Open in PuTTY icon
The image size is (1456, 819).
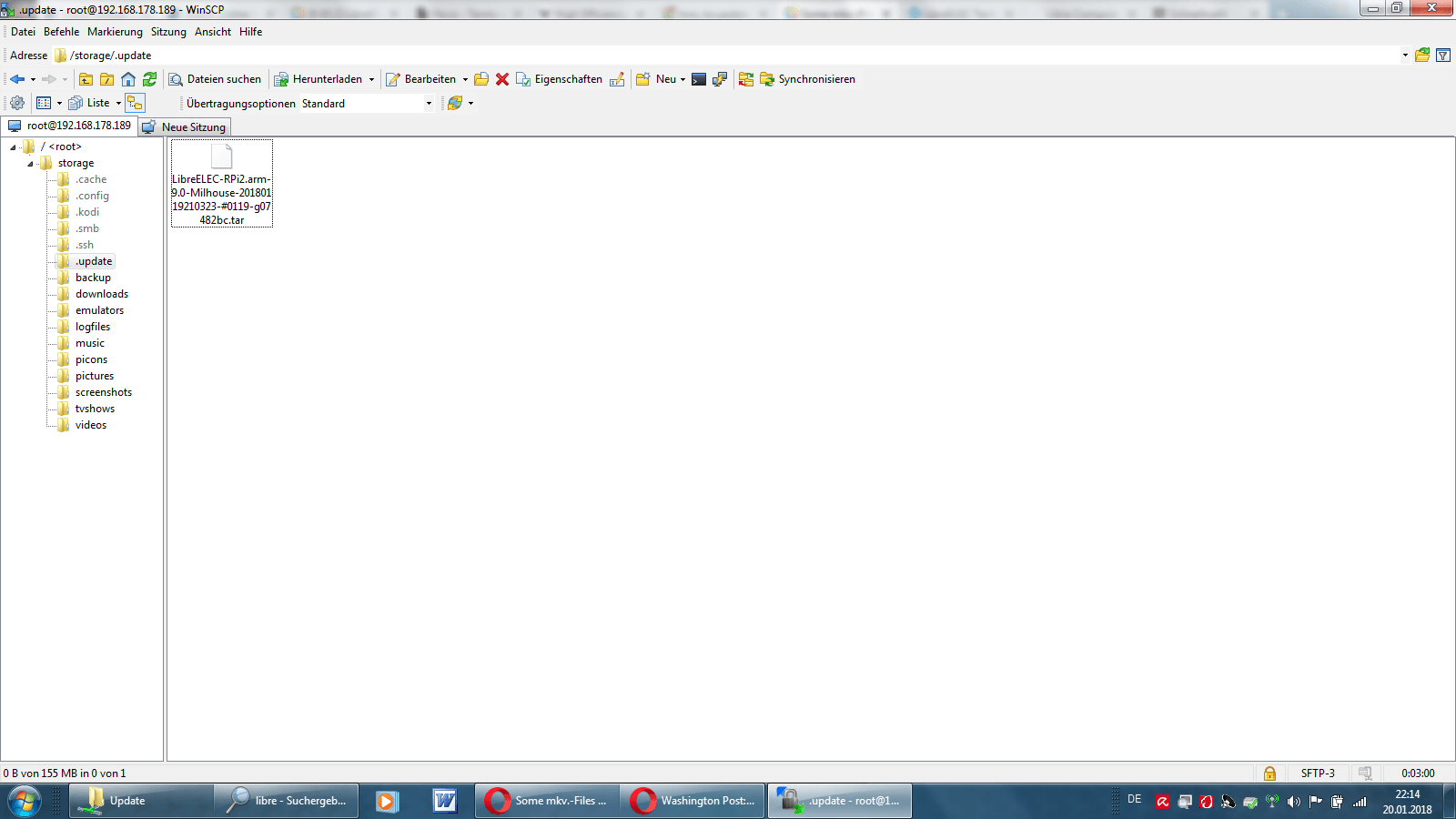[x=720, y=79]
